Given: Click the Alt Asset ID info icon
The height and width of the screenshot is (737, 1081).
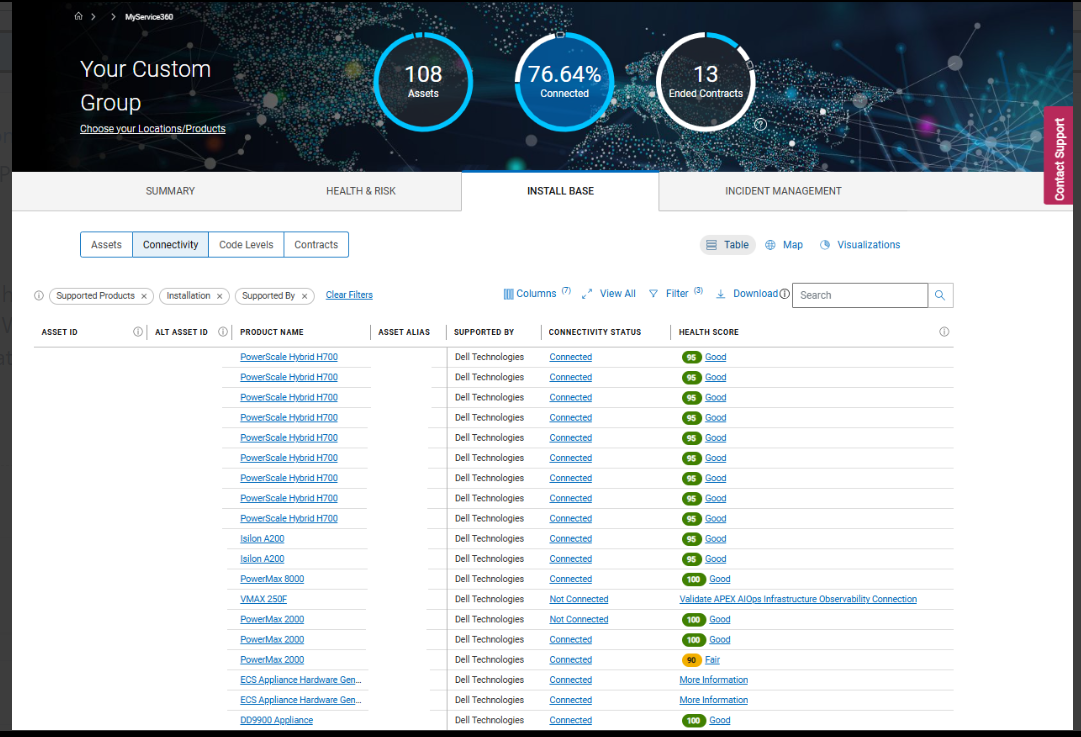Looking at the screenshot, I should 223,332.
